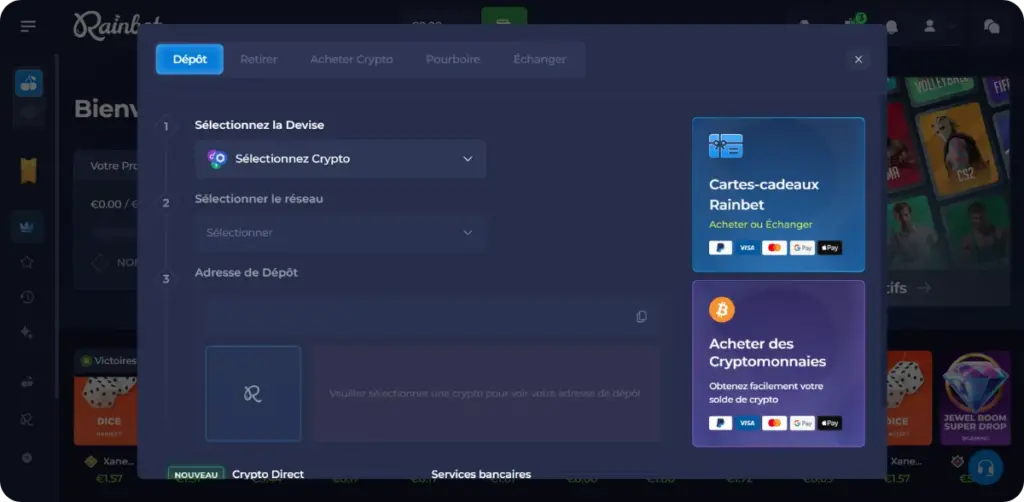Click Mastercard icon on Acheter des Cryptomonnaies card
1024x502 pixels.
pyautogui.click(x=774, y=423)
